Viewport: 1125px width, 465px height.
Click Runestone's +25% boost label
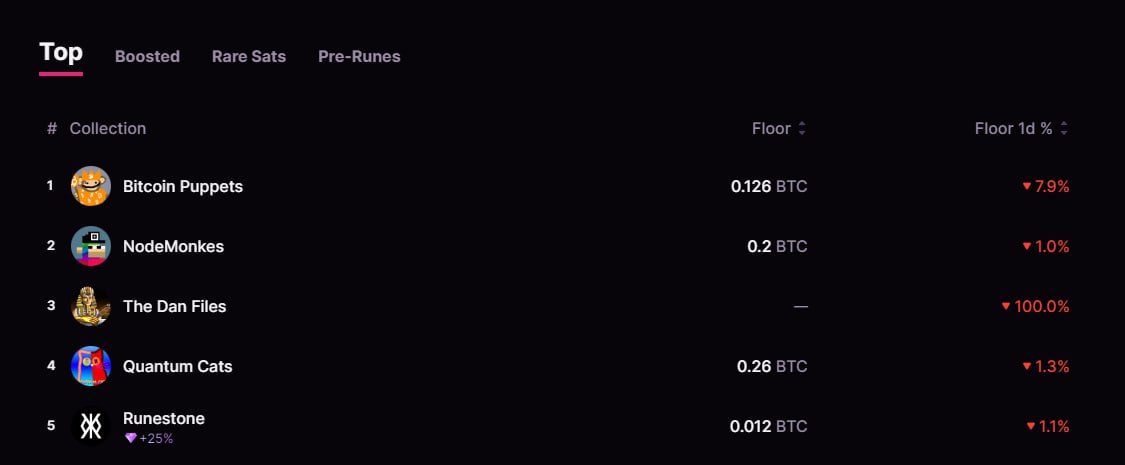tap(156, 438)
